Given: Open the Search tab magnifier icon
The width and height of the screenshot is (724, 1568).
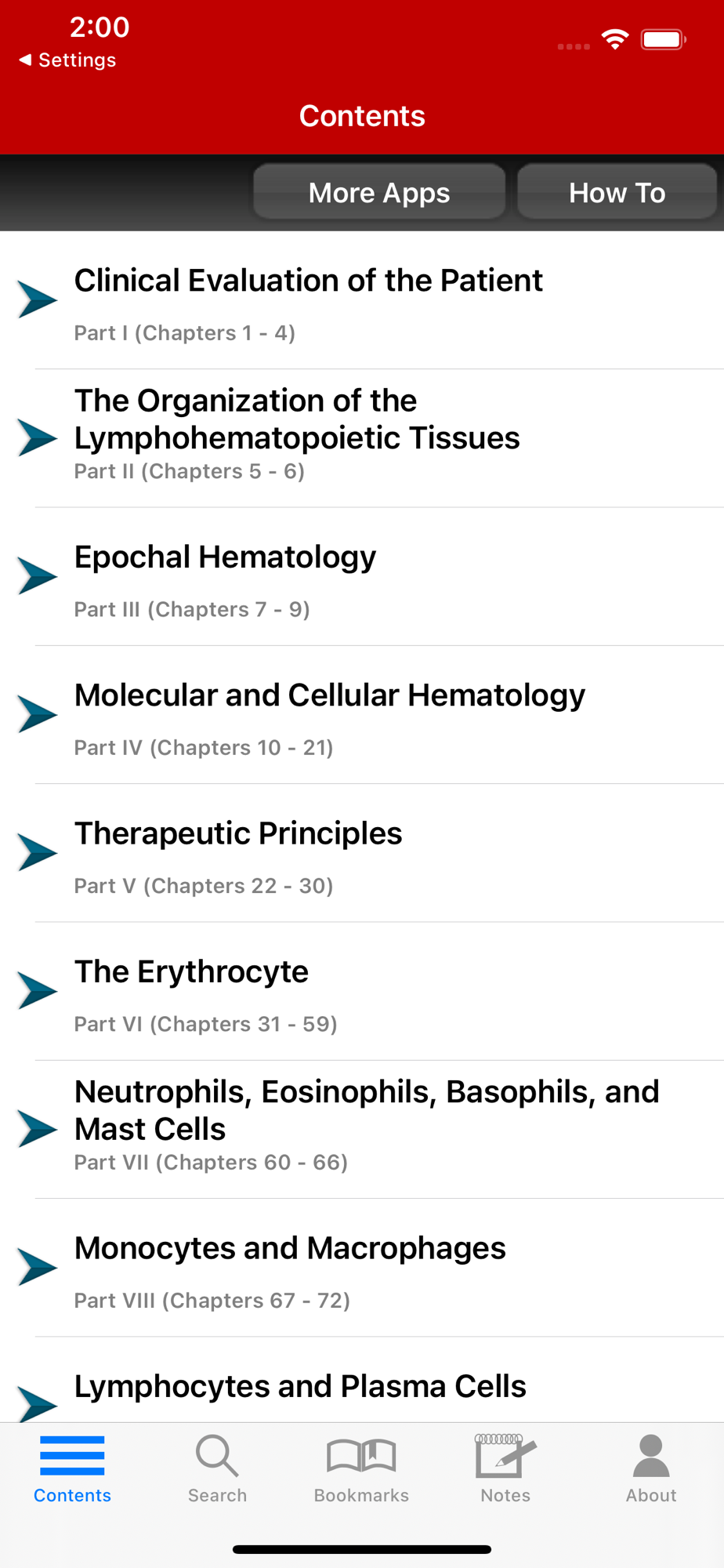Looking at the screenshot, I should pos(217,1456).
